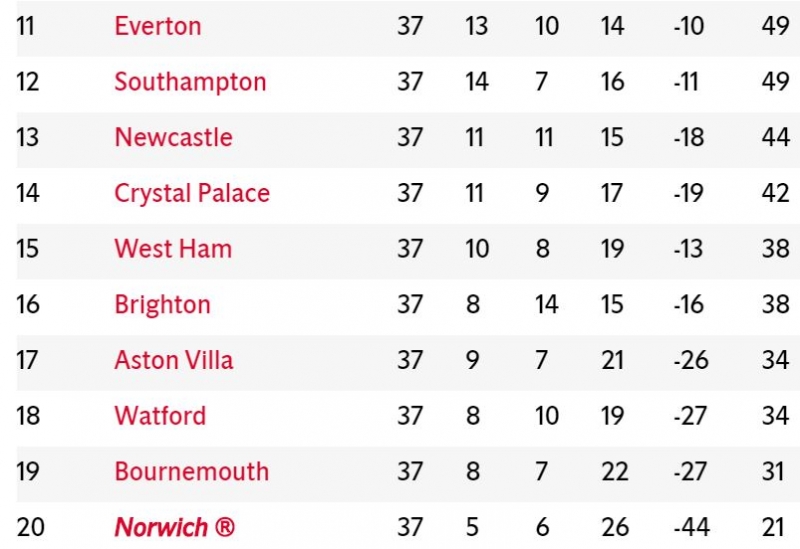800x549 pixels.
Task: Open the Aston Villa link
Action: click(174, 360)
